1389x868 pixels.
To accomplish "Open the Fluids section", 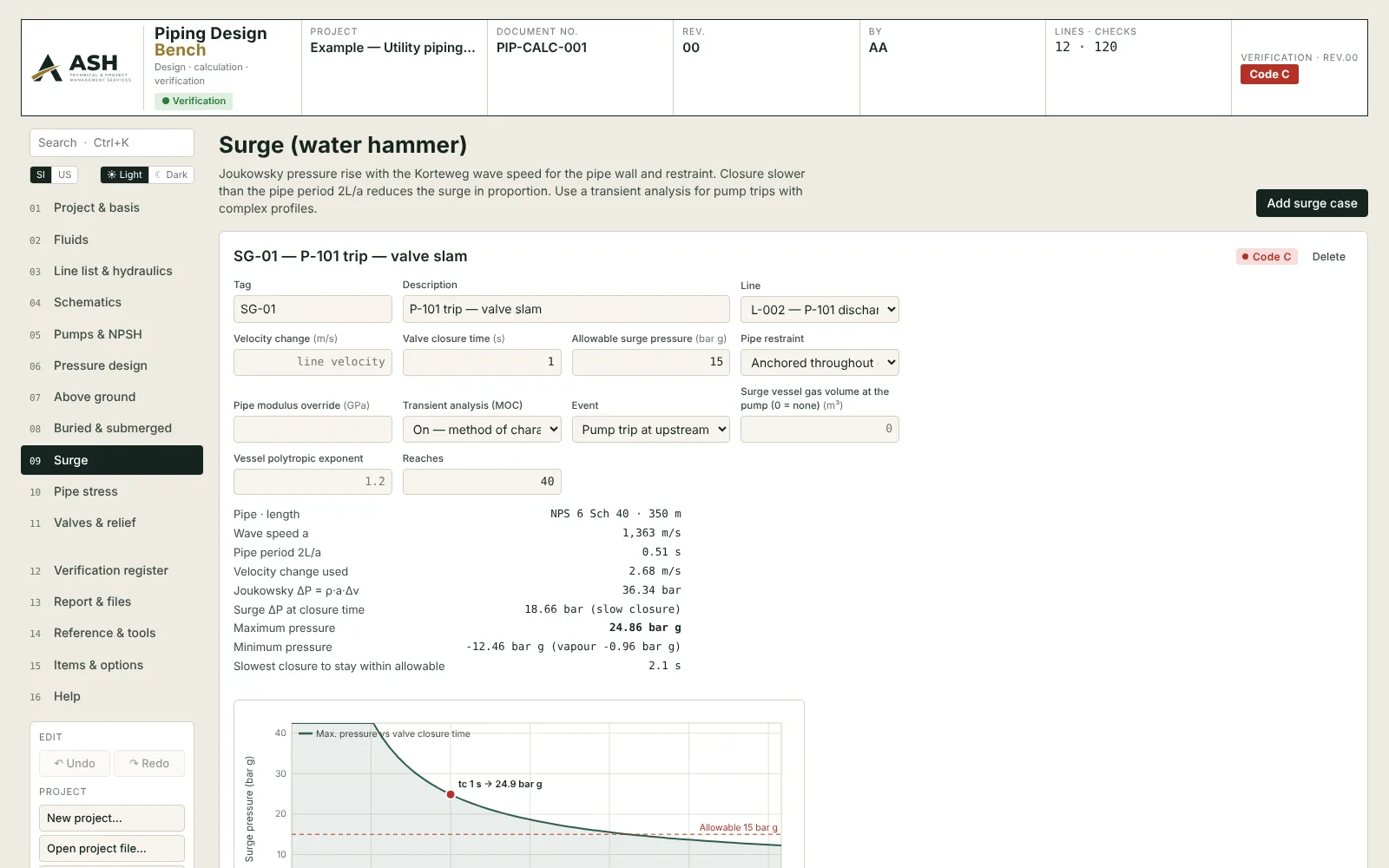I will (112, 240).
